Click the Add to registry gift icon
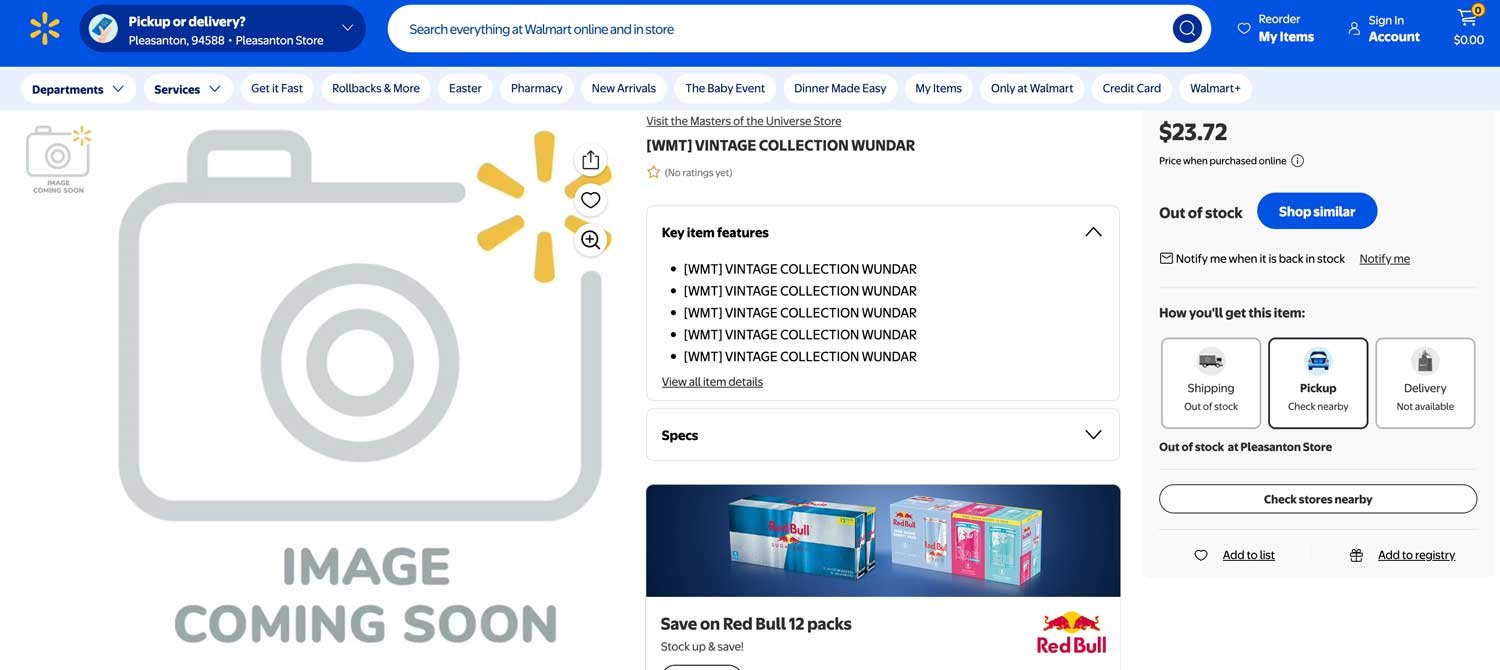Screen dimensions: 1500x670 coord(1356,554)
